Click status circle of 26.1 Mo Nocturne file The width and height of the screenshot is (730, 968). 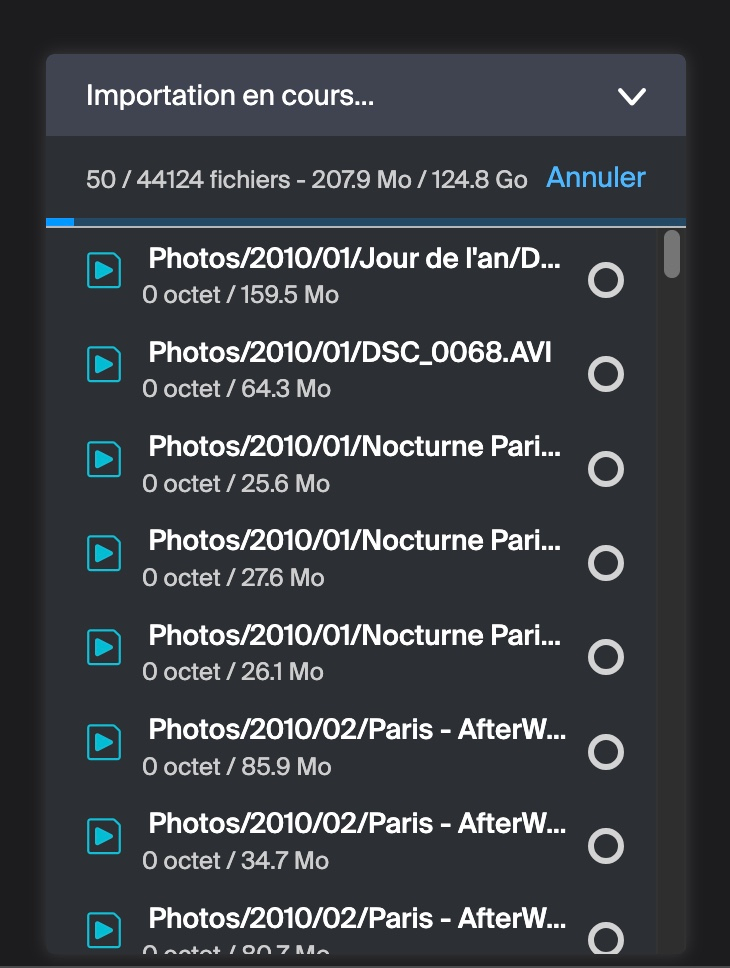coord(605,657)
